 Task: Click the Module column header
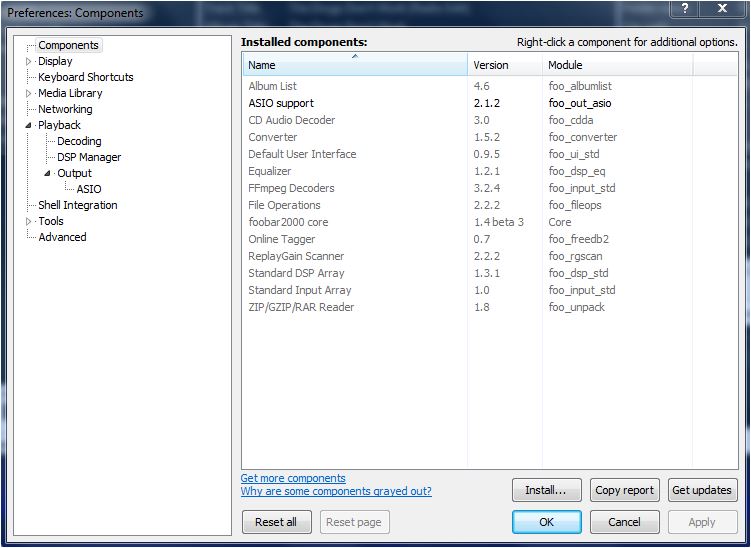pos(616,65)
